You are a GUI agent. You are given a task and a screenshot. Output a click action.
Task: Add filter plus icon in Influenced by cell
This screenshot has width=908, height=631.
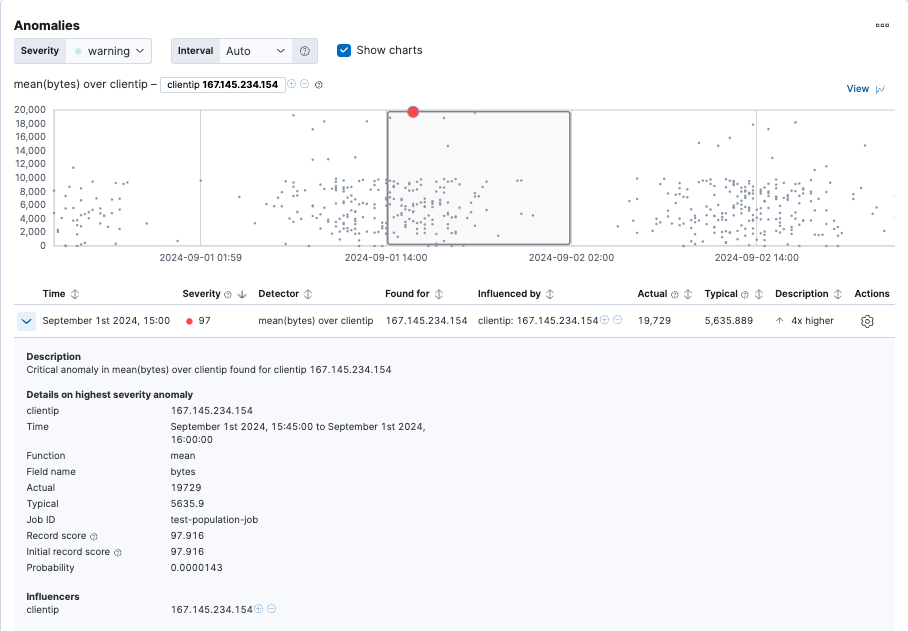[605, 320]
